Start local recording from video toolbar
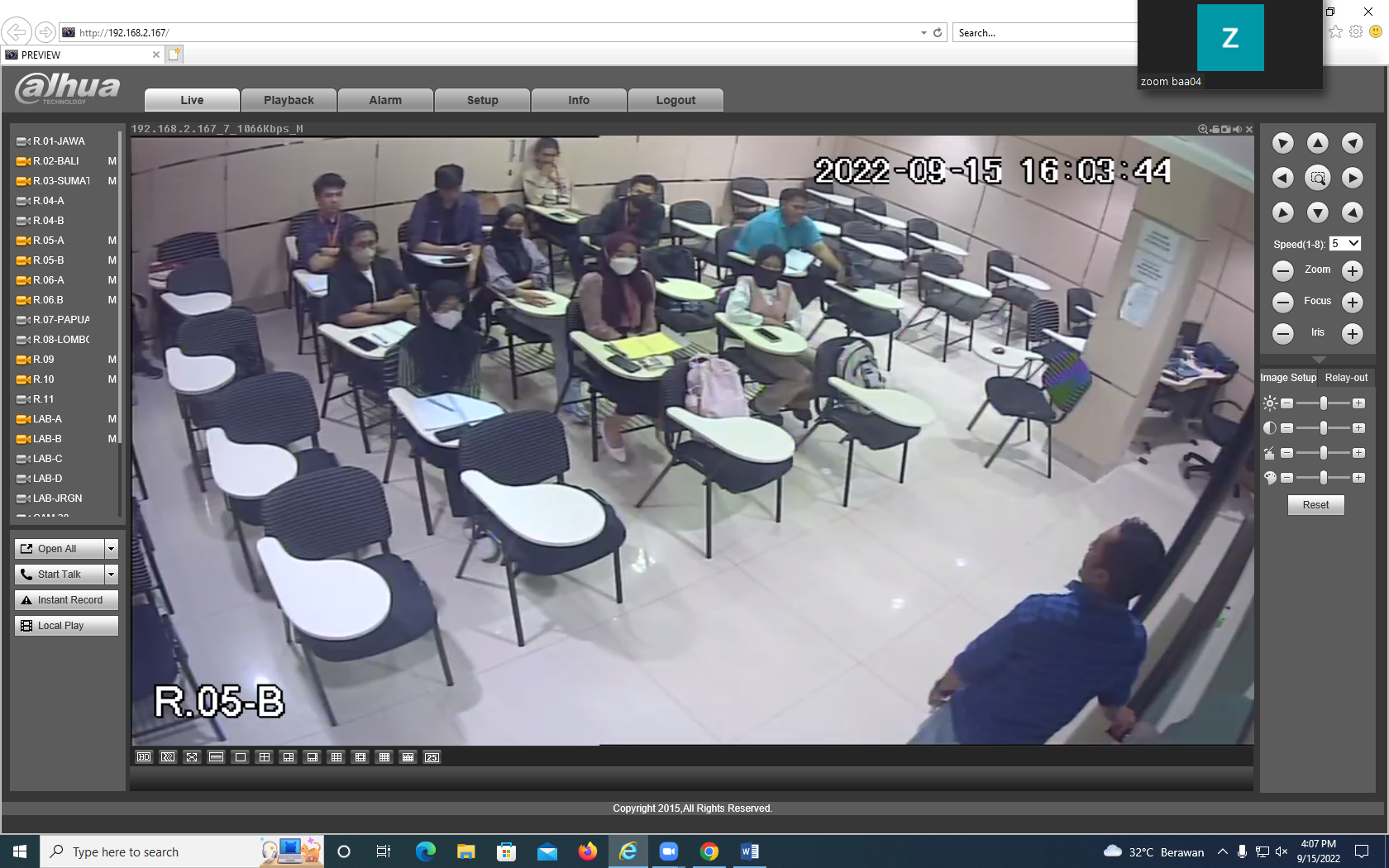This screenshot has height=868, width=1389. tap(1215, 129)
